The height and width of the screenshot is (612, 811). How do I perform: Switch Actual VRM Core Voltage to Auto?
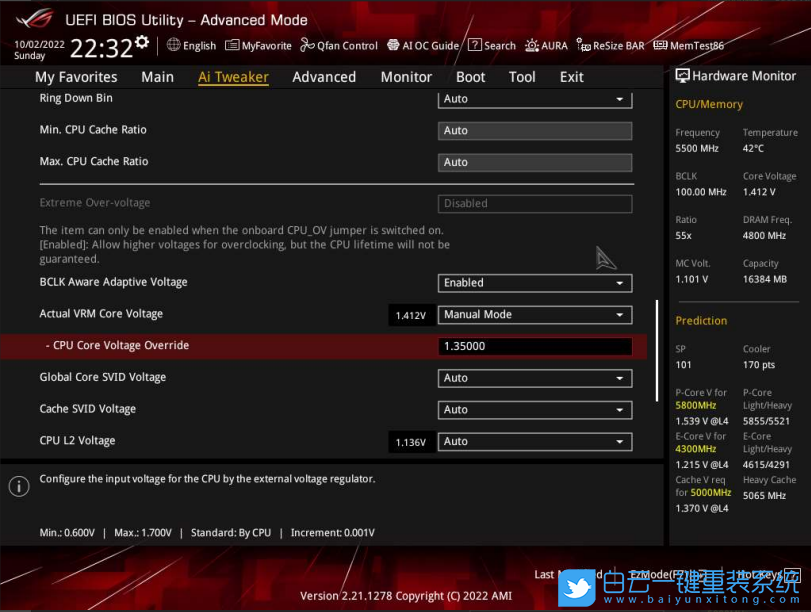tap(534, 314)
